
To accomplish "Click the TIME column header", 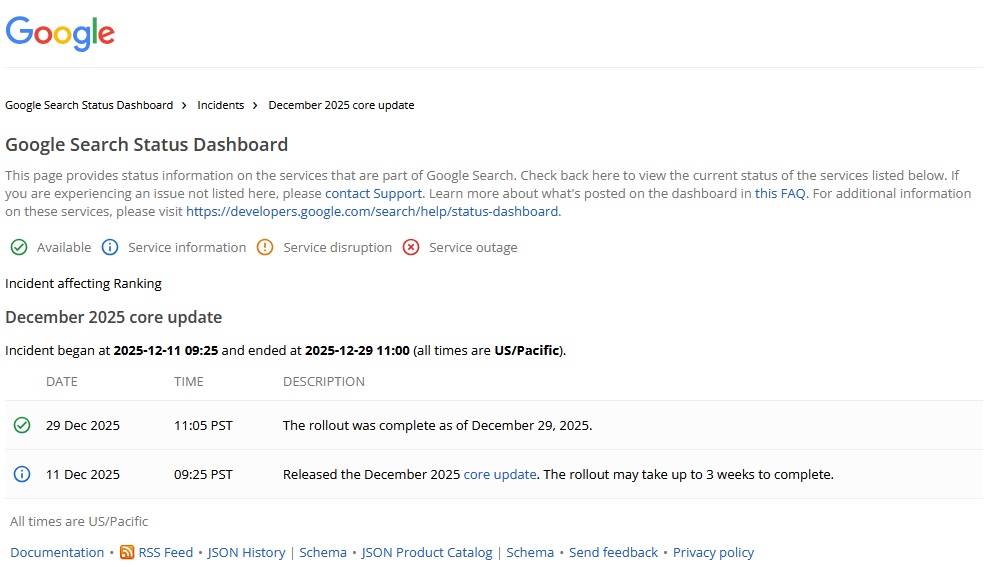I will [x=189, y=381].
